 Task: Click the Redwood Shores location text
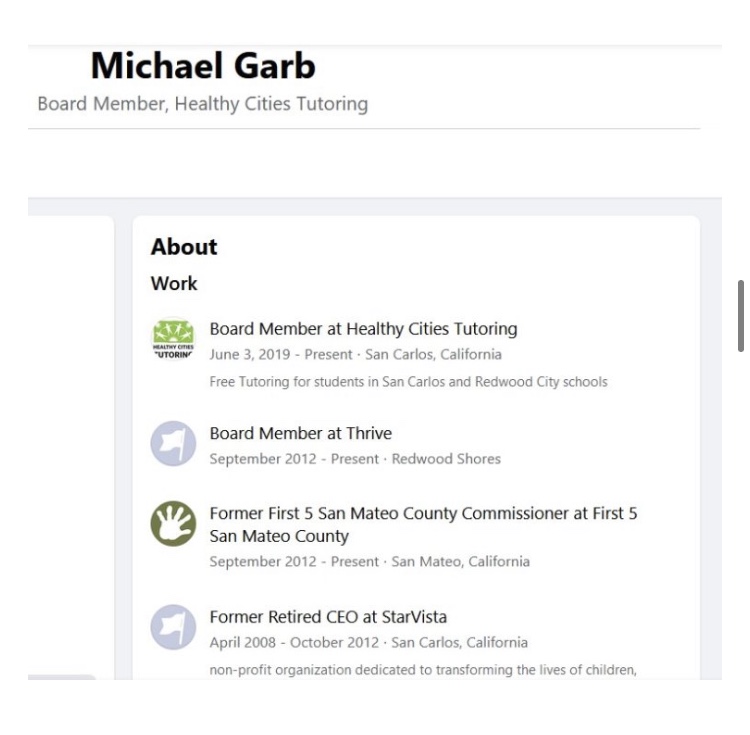(446, 459)
